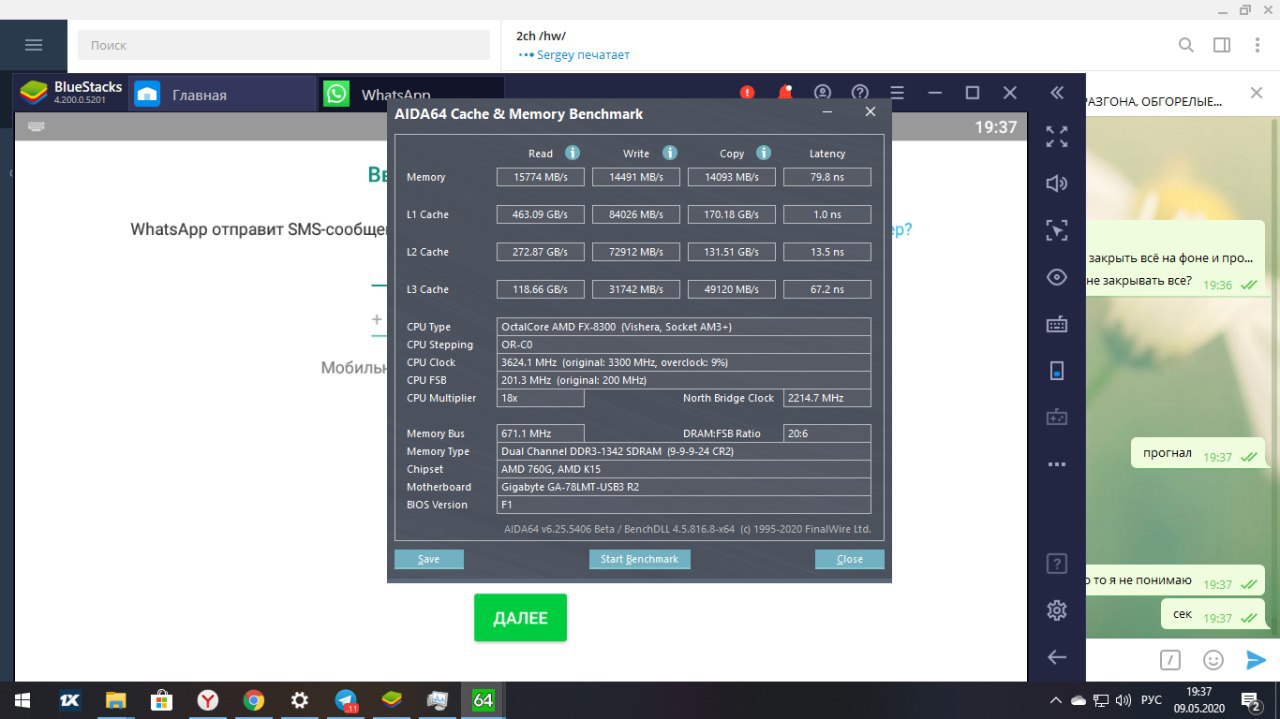Screen dimensions: 1280x719
Task: Click the info icon next to Read
Action: click(x=572, y=153)
